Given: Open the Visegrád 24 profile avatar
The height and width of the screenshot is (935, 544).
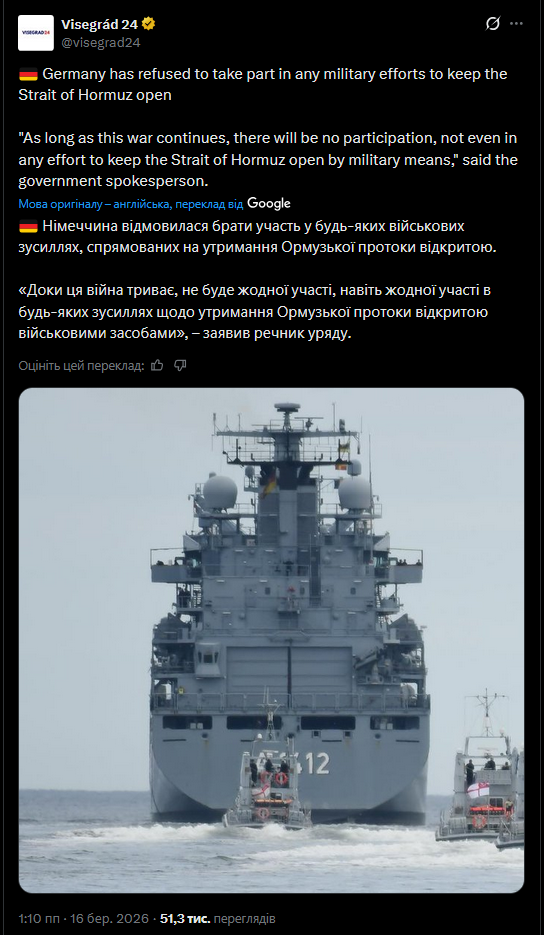Looking at the screenshot, I should click(36, 33).
